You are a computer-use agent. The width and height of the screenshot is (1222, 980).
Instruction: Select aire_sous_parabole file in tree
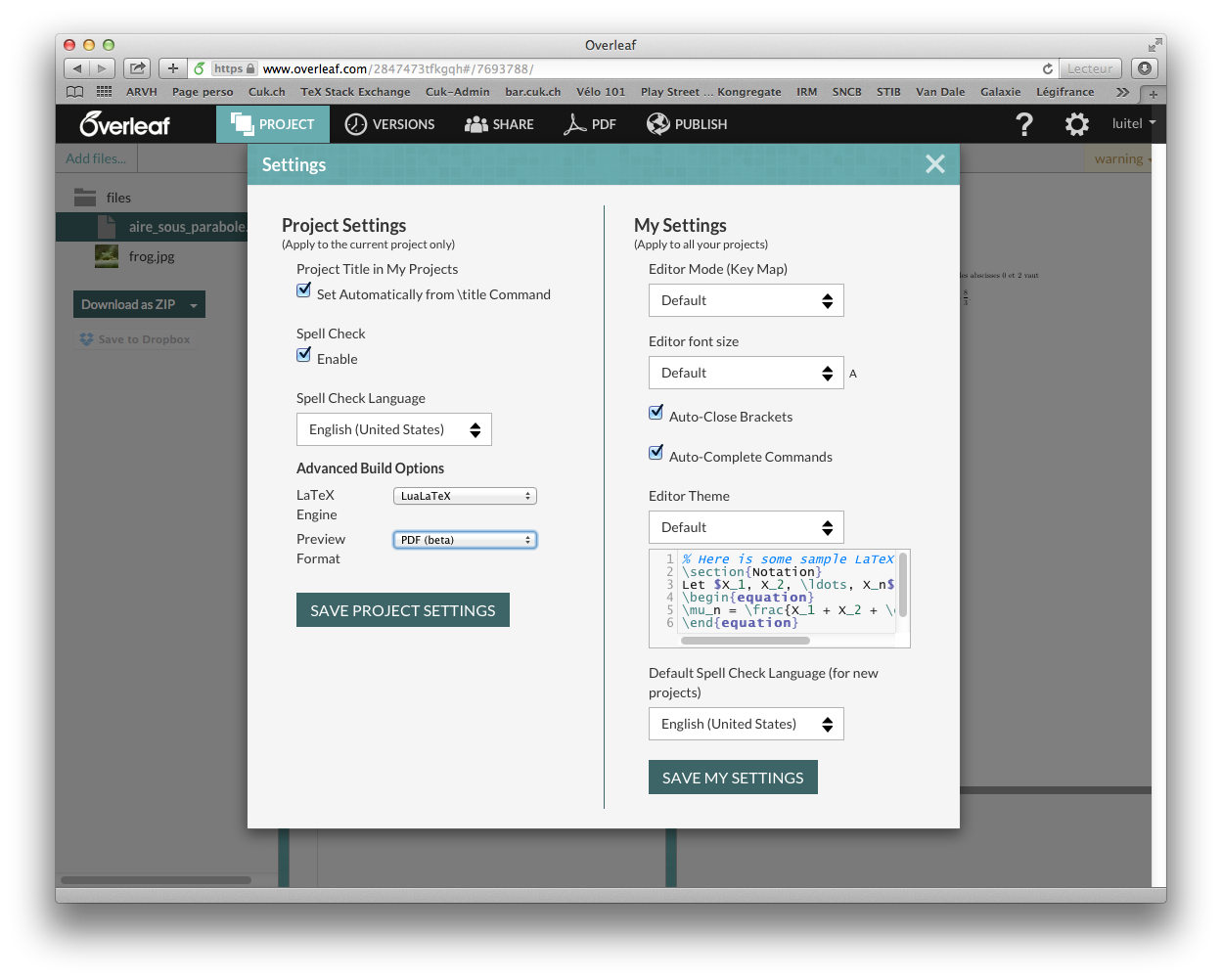(186, 227)
